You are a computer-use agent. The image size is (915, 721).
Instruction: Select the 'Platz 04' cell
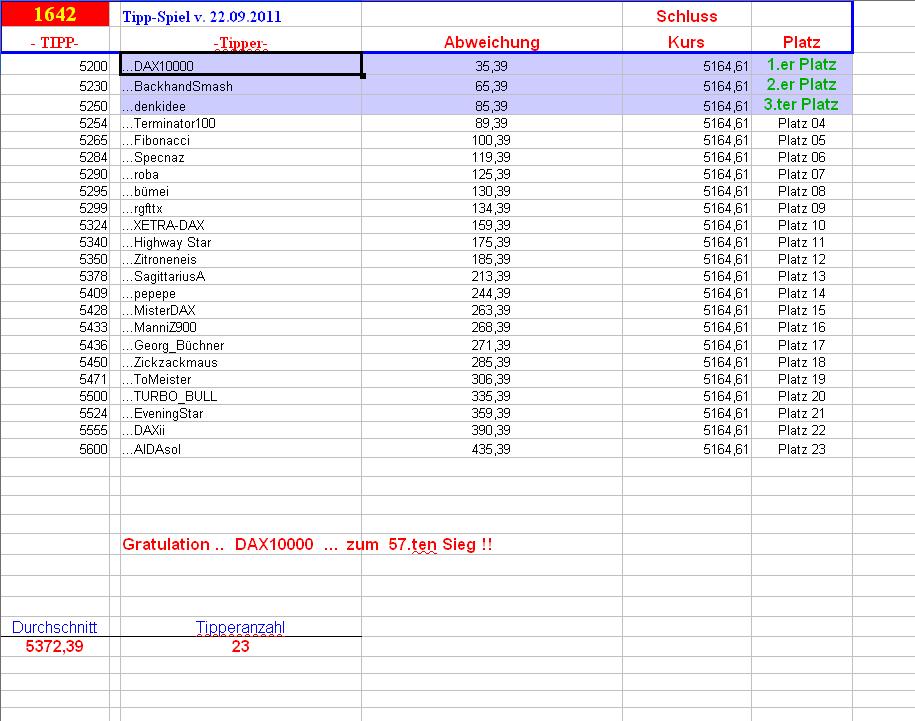tap(801, 124)
